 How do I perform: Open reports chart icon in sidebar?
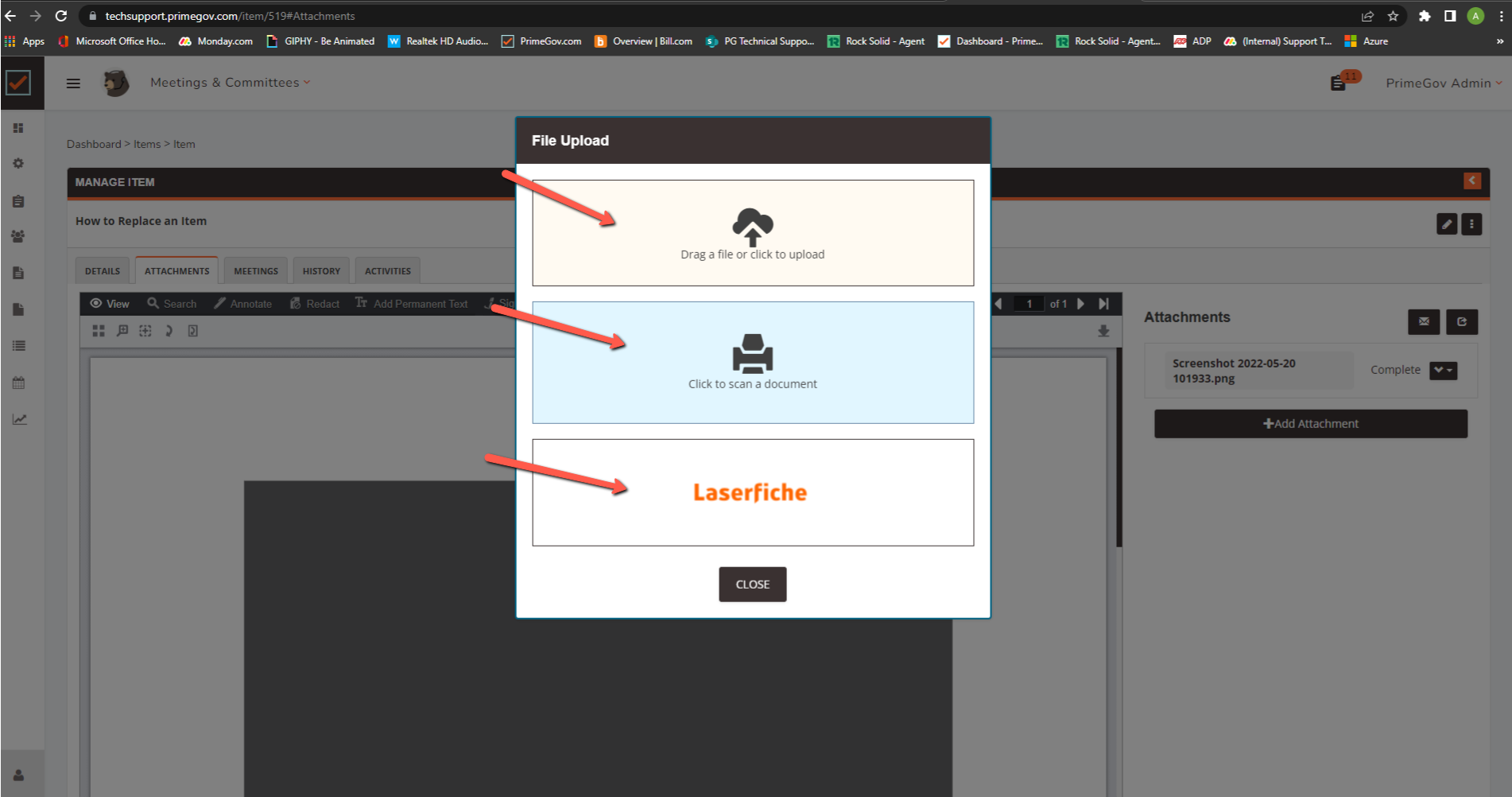pos(19,419)
